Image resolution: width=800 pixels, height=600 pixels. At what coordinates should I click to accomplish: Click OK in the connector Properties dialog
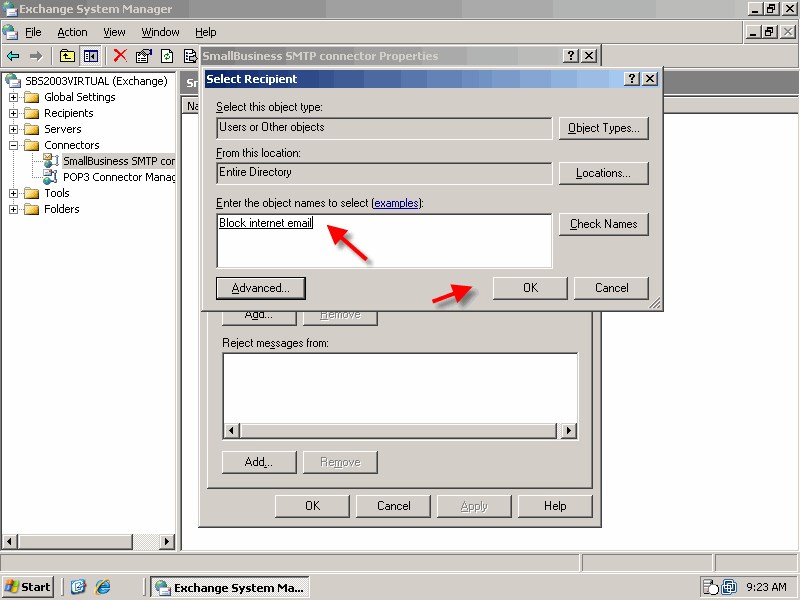click(312, 506)
